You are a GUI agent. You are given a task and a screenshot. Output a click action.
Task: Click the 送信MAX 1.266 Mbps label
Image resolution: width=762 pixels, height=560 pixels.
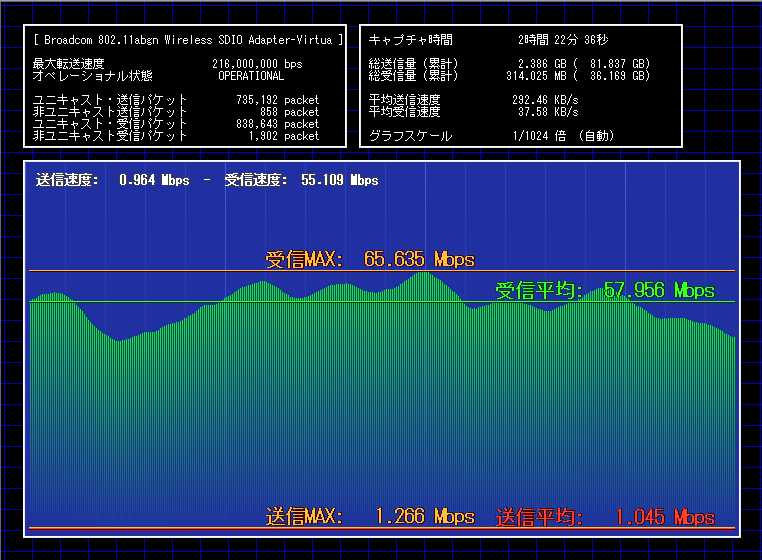click(x=370, y=517)
